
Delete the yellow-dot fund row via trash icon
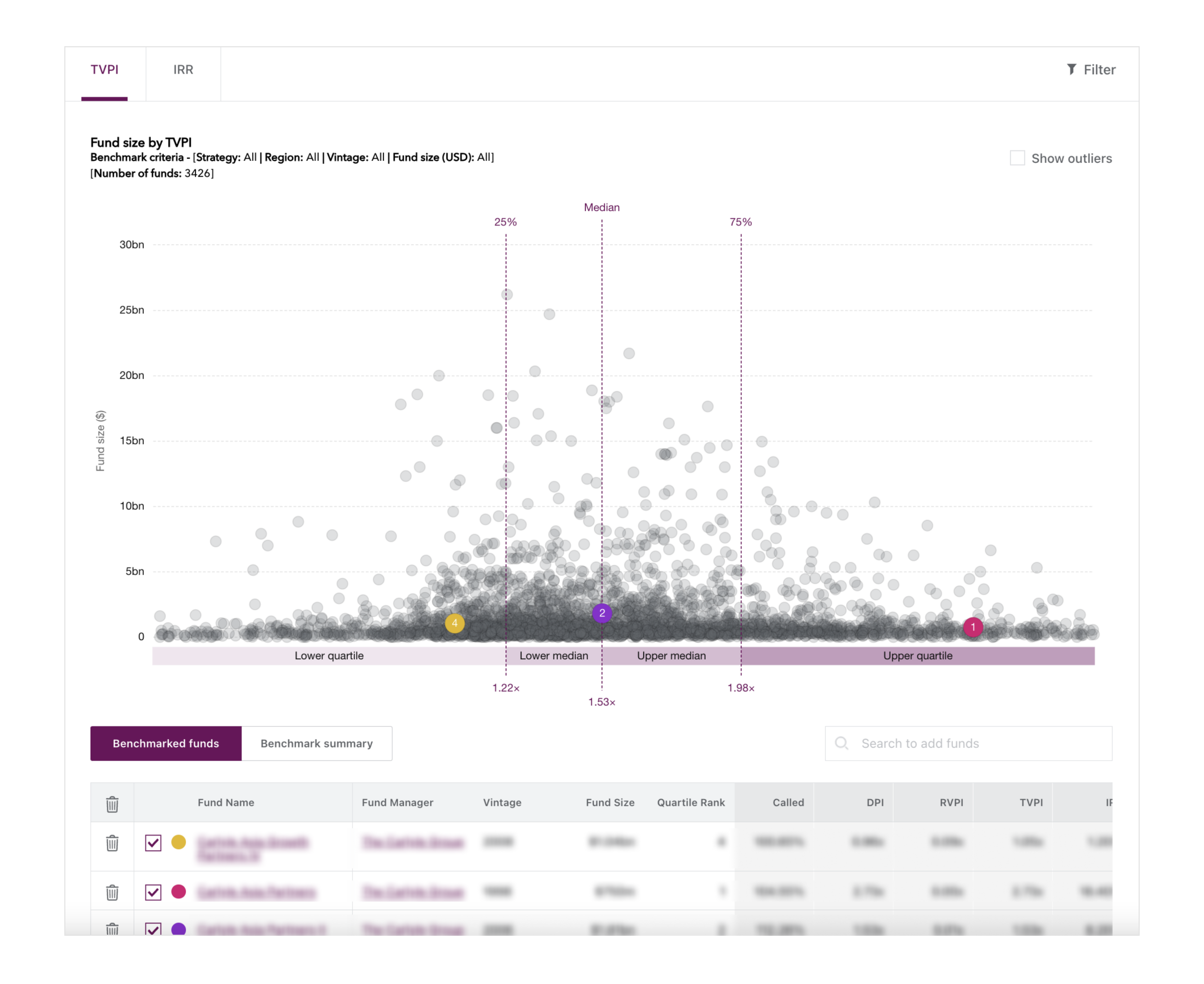coord(112,843)
